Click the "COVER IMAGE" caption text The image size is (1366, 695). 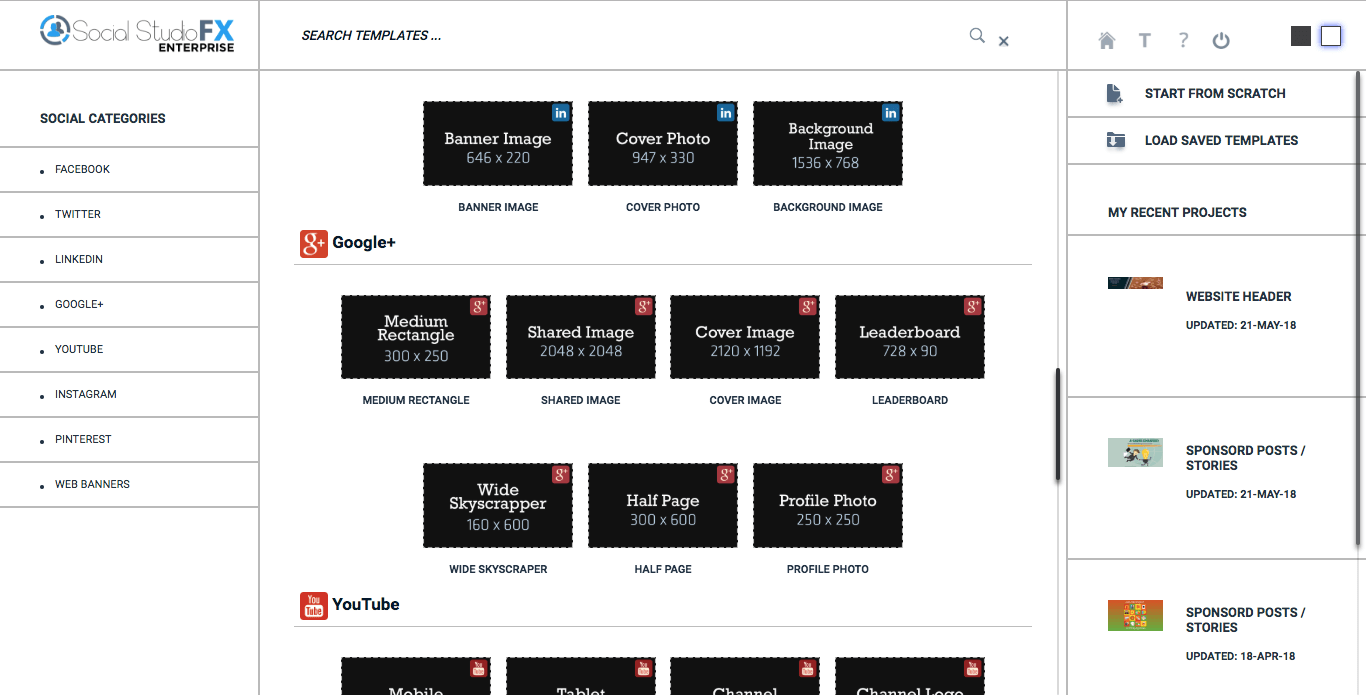(745, 401)
